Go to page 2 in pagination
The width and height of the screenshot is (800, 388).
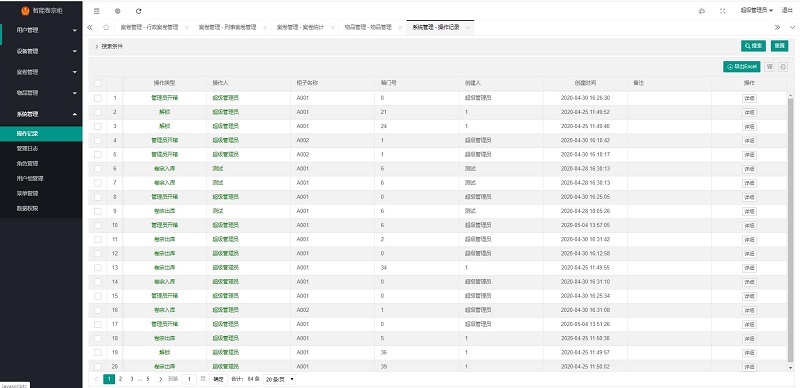[120, 379]
